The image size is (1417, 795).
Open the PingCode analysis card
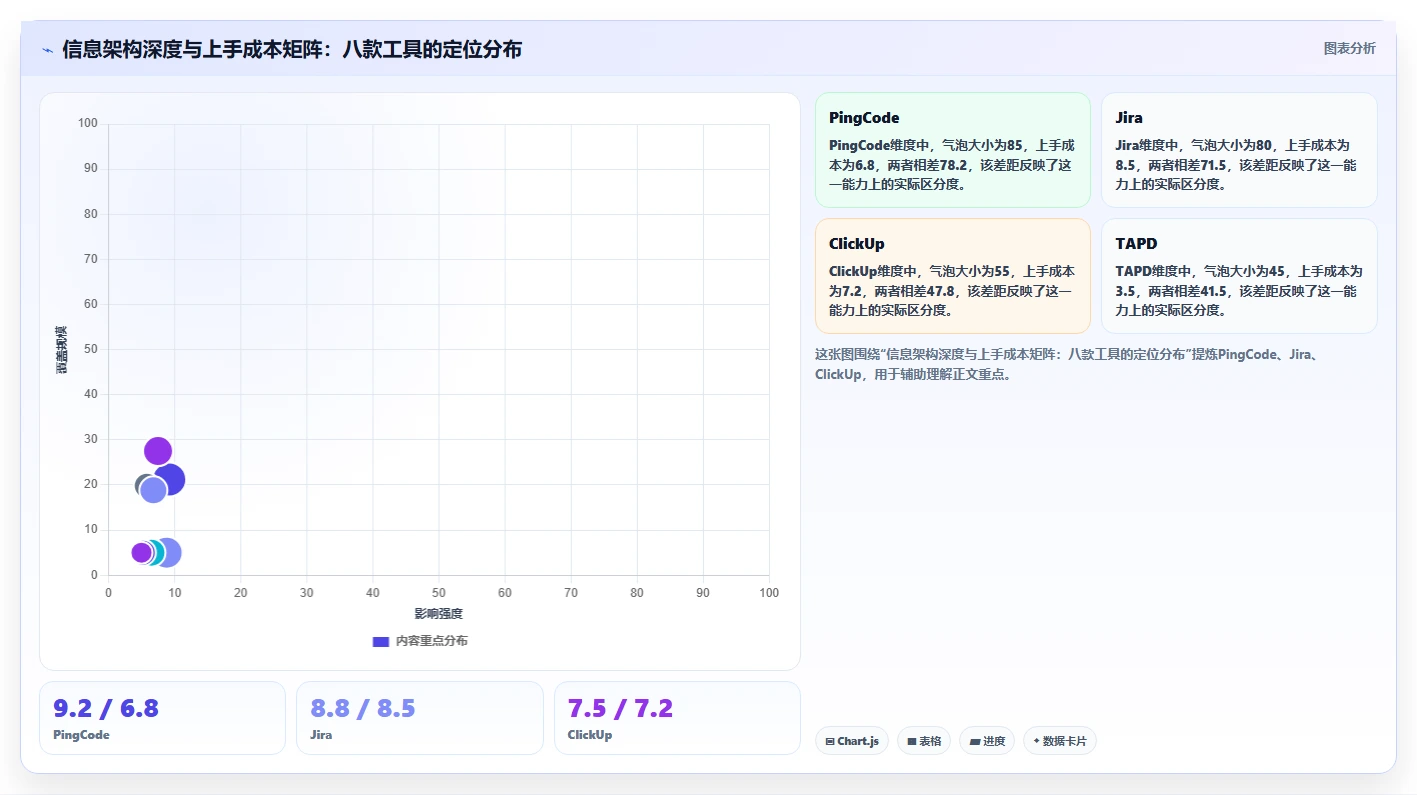point(952,150)
